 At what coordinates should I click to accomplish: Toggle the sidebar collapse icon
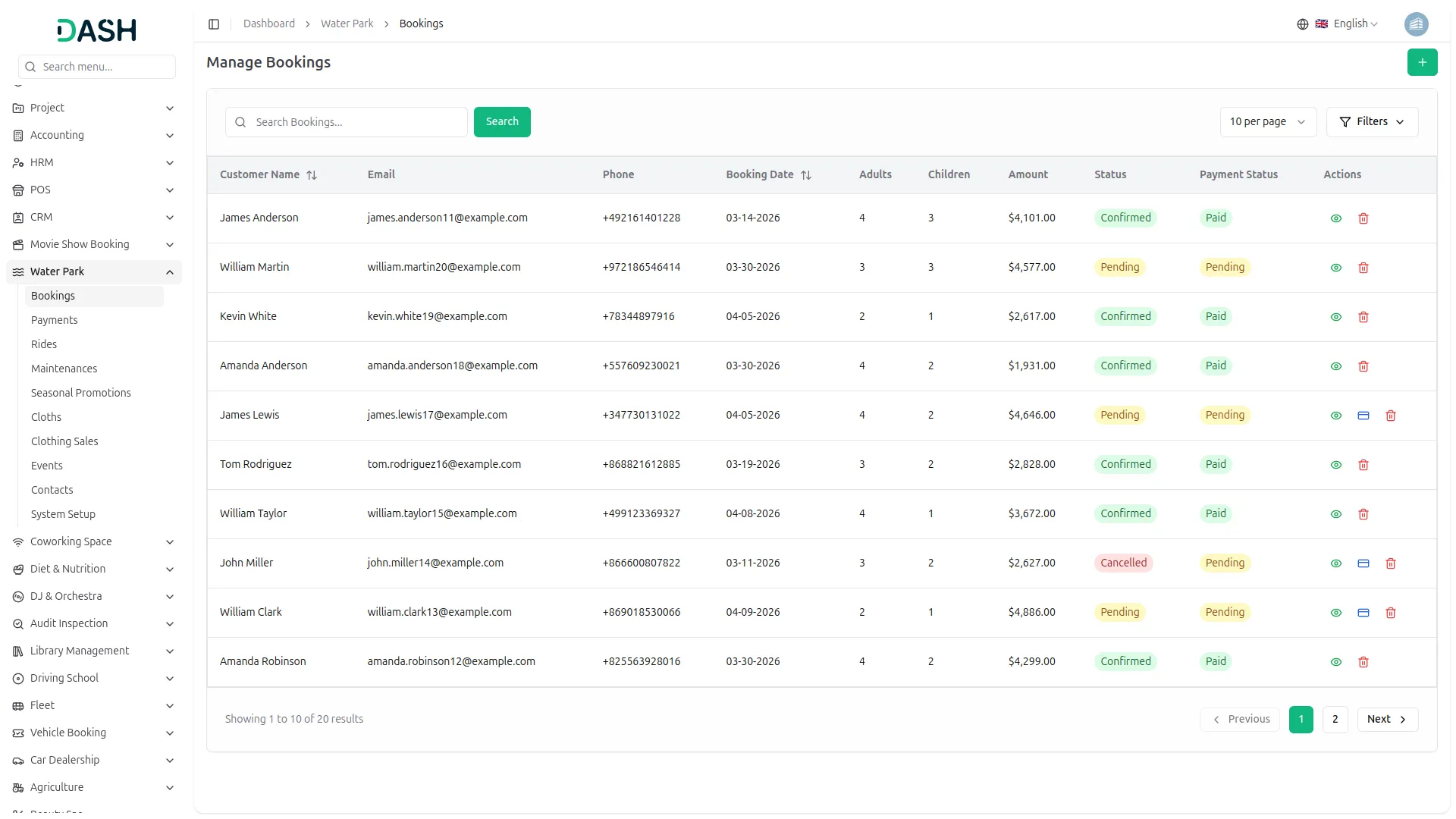214,24
